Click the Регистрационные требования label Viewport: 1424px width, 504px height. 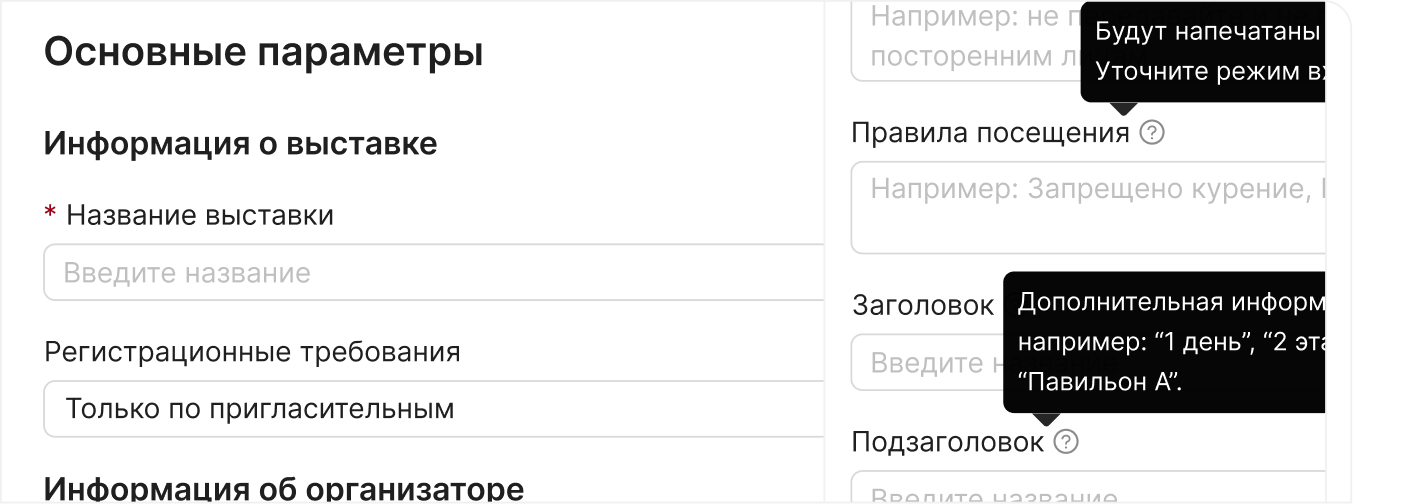[252, 352]
